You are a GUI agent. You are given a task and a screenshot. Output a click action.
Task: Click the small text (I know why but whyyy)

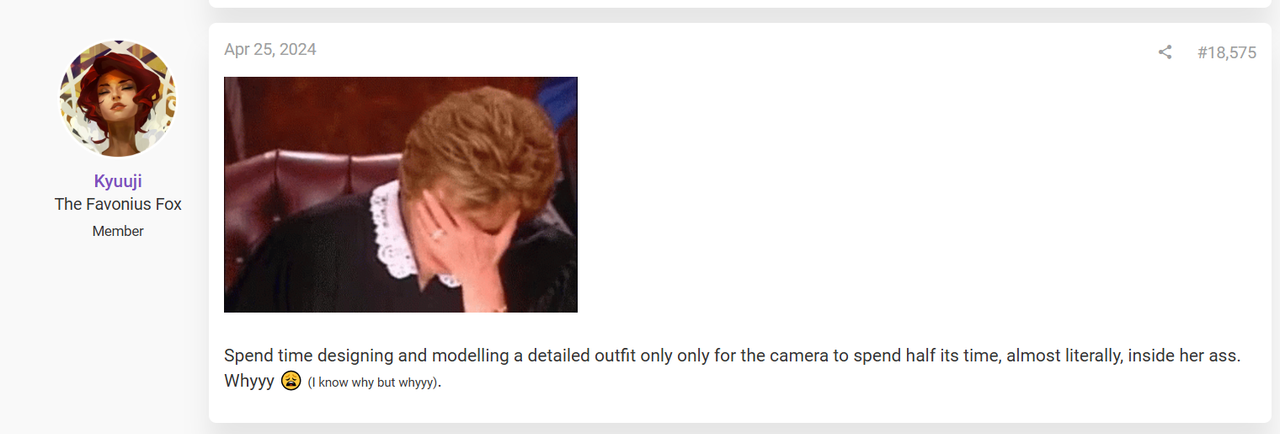point(373,382)
